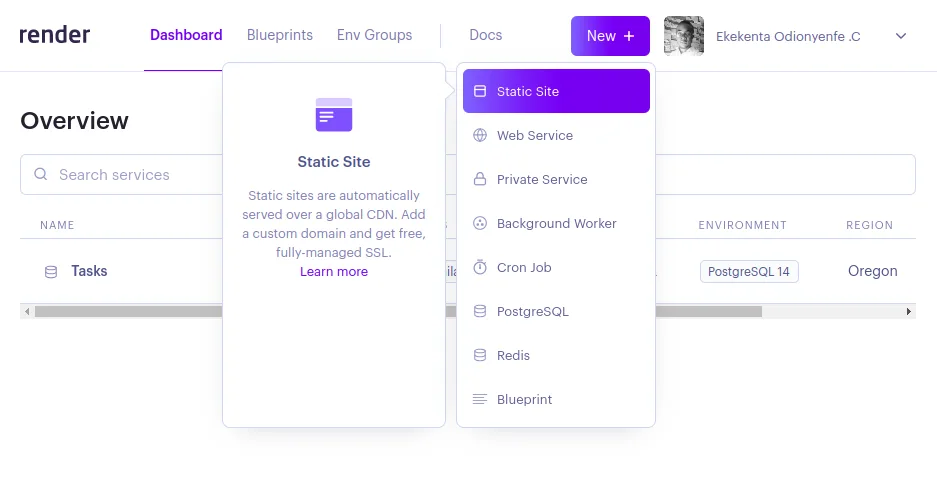Click the Search services input field
The height and width of the screenshot is (493, 937).
[x=468, y=174]
